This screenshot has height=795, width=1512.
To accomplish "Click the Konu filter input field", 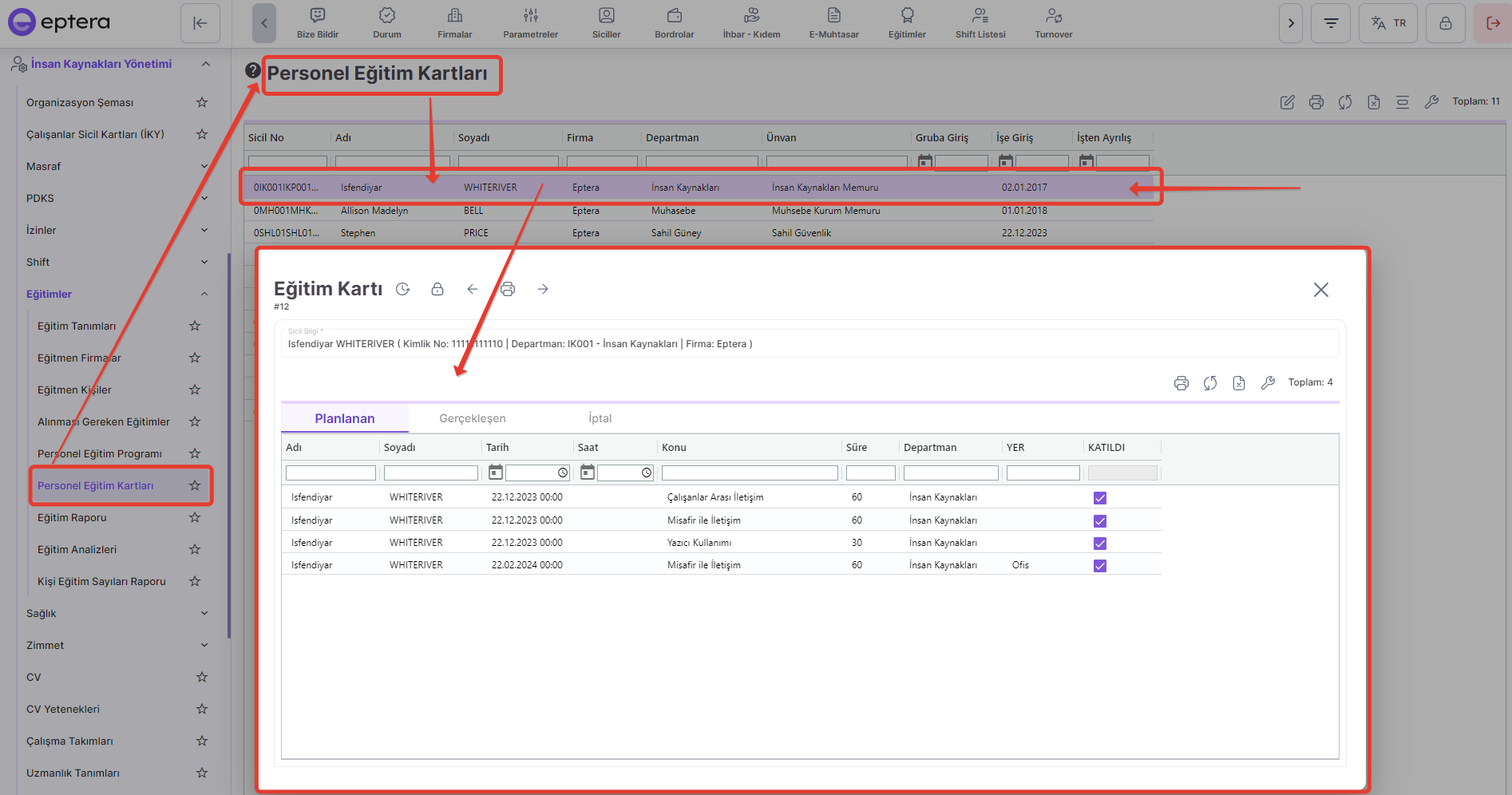I will click(750, 473).
